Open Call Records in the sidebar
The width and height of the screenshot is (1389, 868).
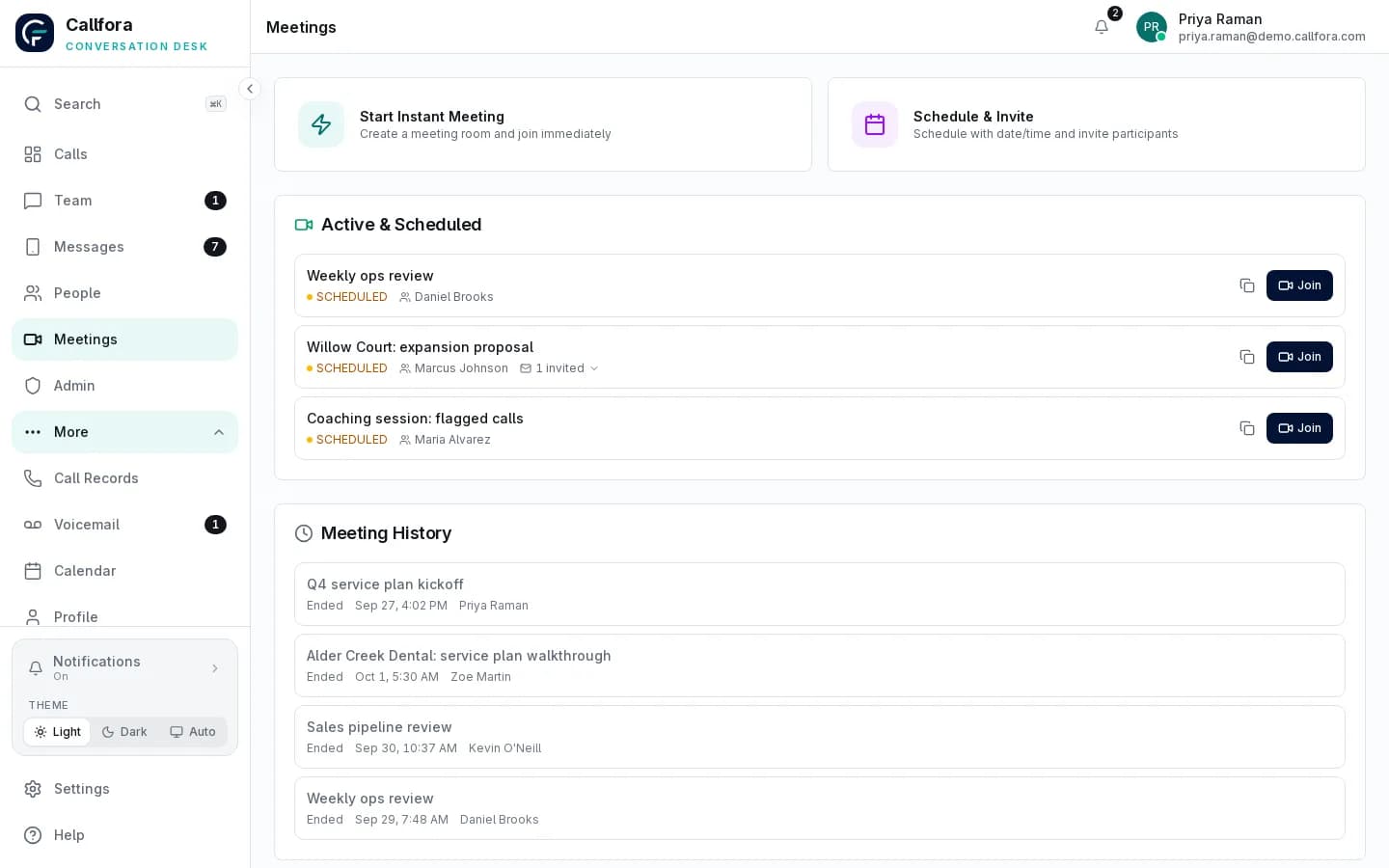coord(124,478)
